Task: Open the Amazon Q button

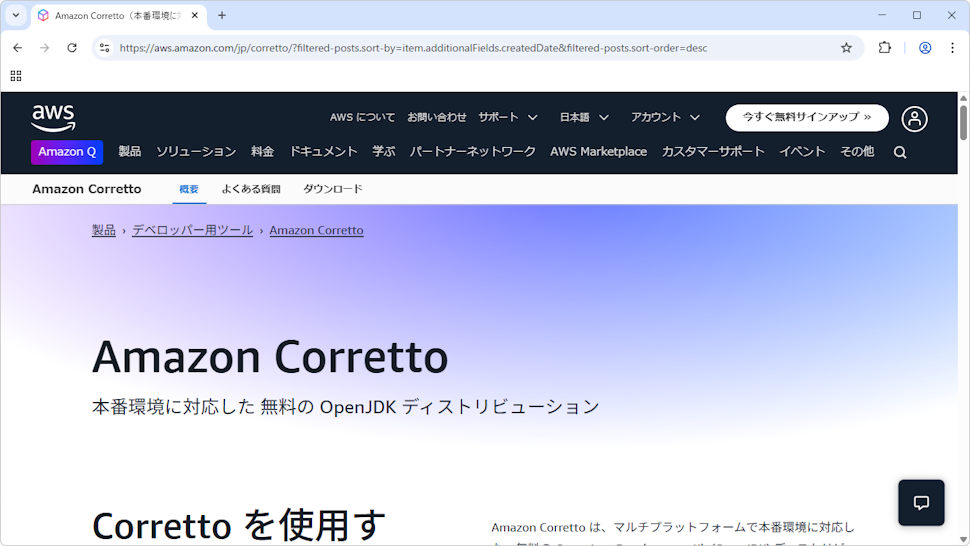Action: coord(67,151)
